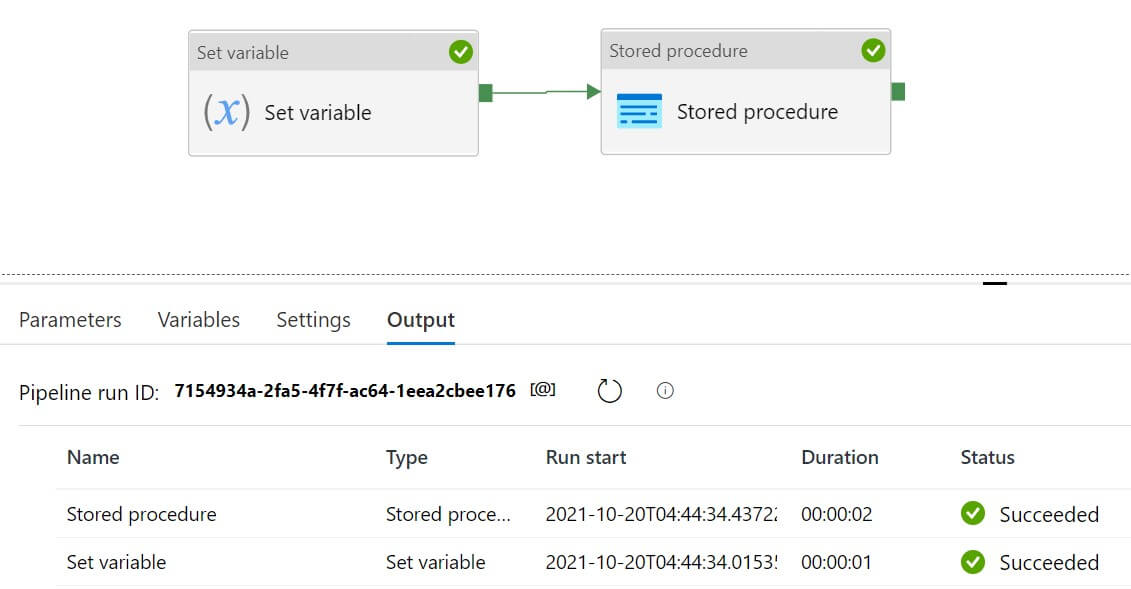
Task: Select the Set variable row name in output
Action: coord(116,562)
